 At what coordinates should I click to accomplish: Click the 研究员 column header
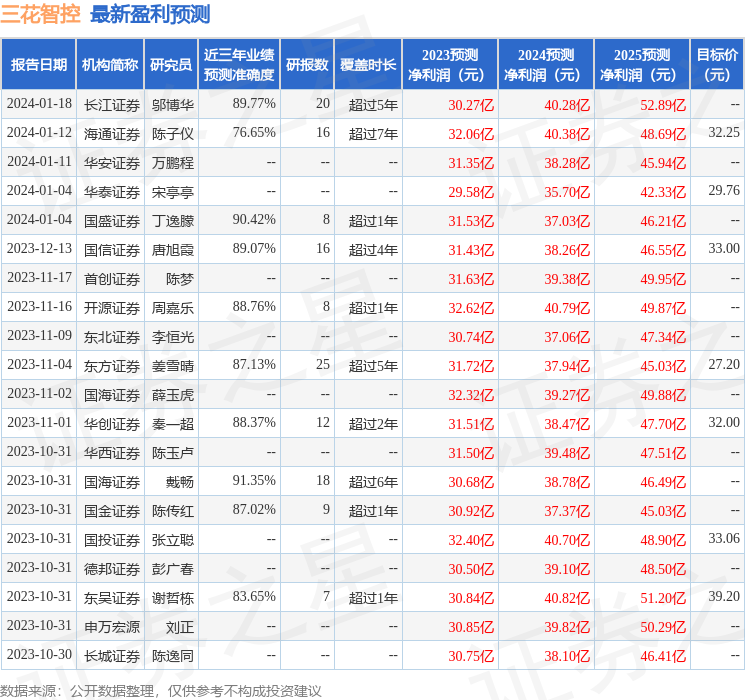171,65
